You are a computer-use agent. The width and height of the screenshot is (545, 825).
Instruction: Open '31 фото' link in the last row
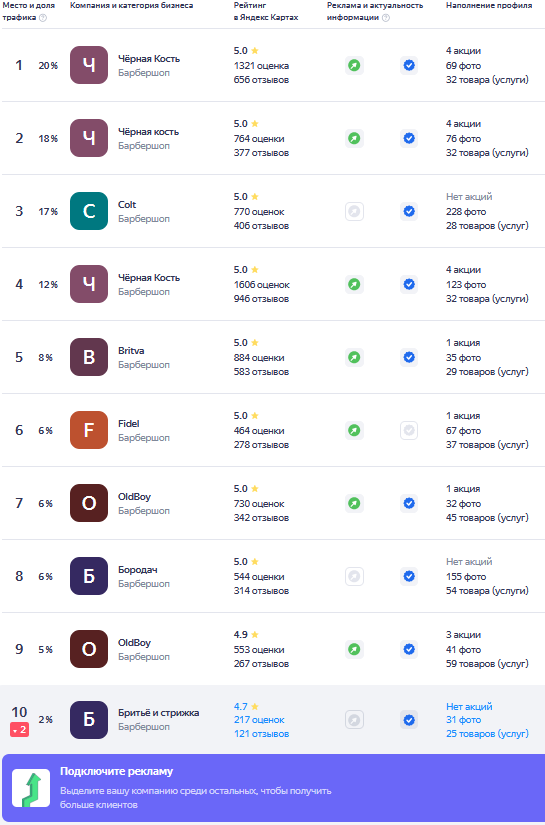coord(463,720)
